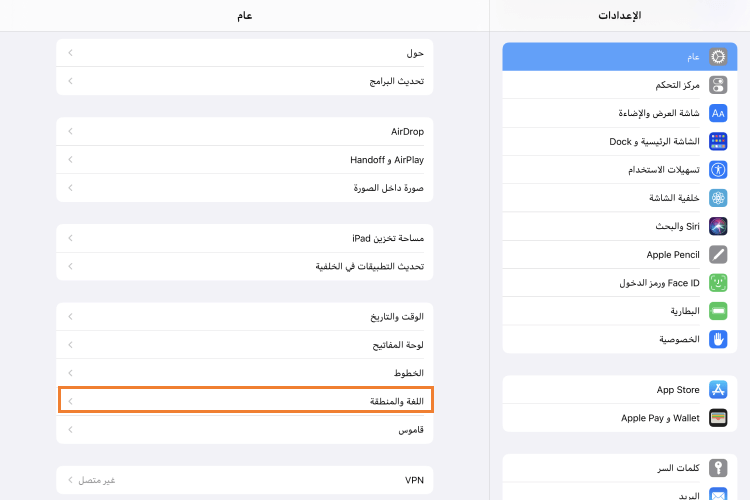Image resolution: width=750 pixels, height=500 pixels.
Task: Open the حول label
Action: click(x=415, y=53)
